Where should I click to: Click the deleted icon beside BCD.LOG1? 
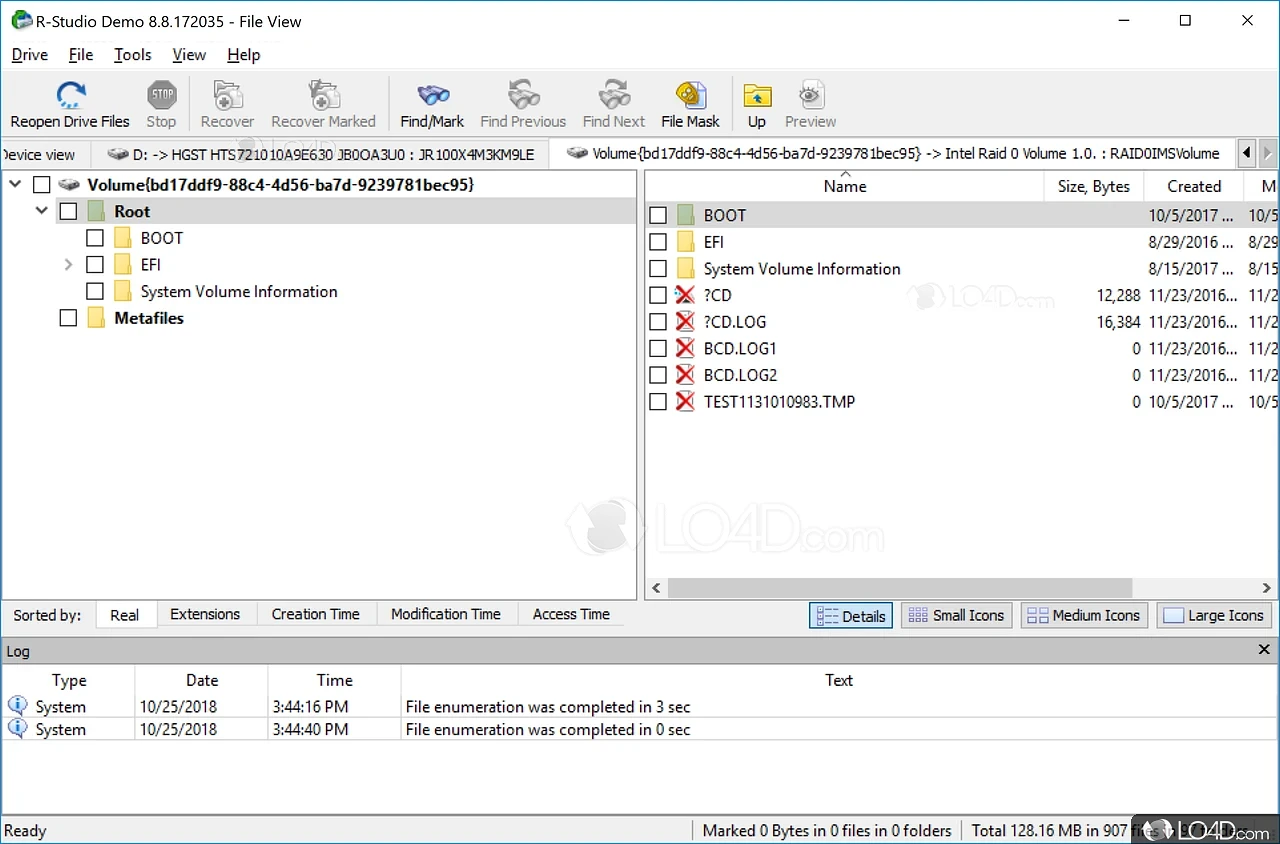[x=685, y=348]
